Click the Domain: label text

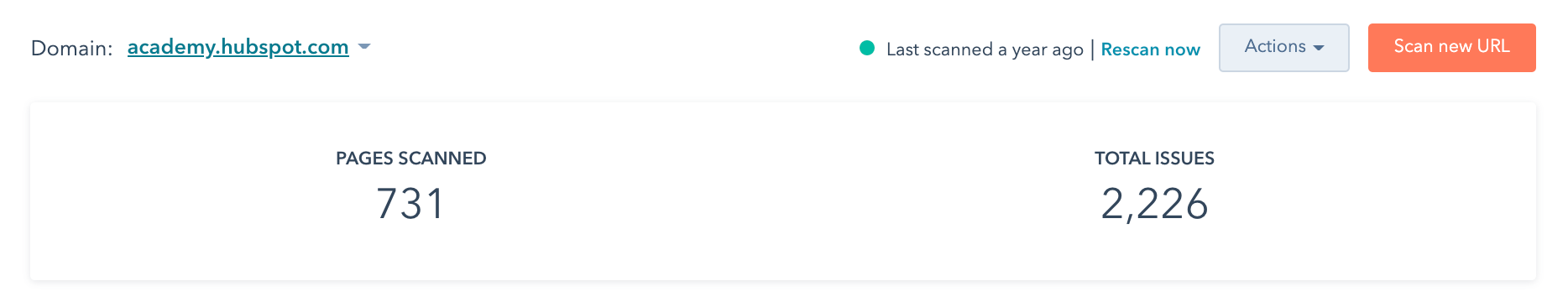click(71, 48)
